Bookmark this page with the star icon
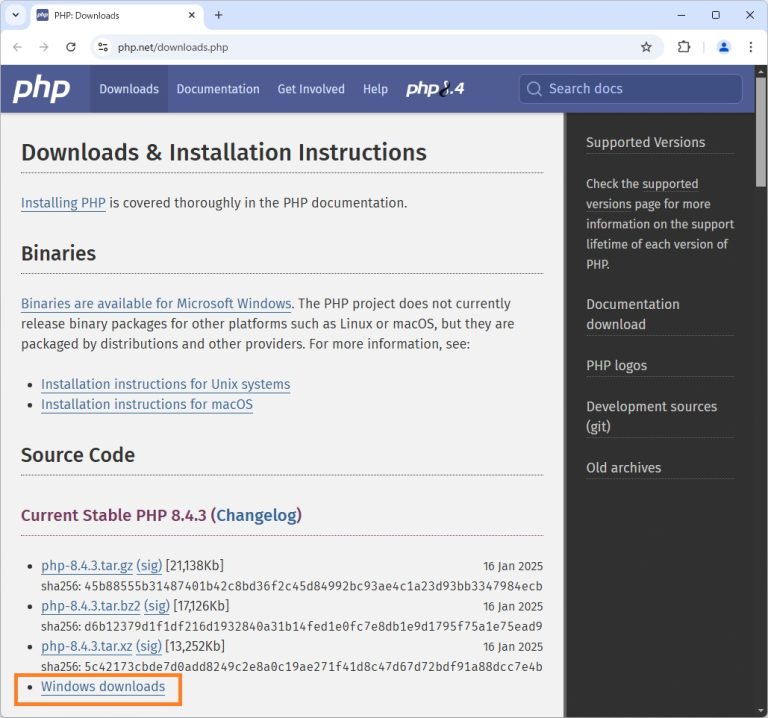The height and width of the screenshot is (718, 768). (646, 47)
